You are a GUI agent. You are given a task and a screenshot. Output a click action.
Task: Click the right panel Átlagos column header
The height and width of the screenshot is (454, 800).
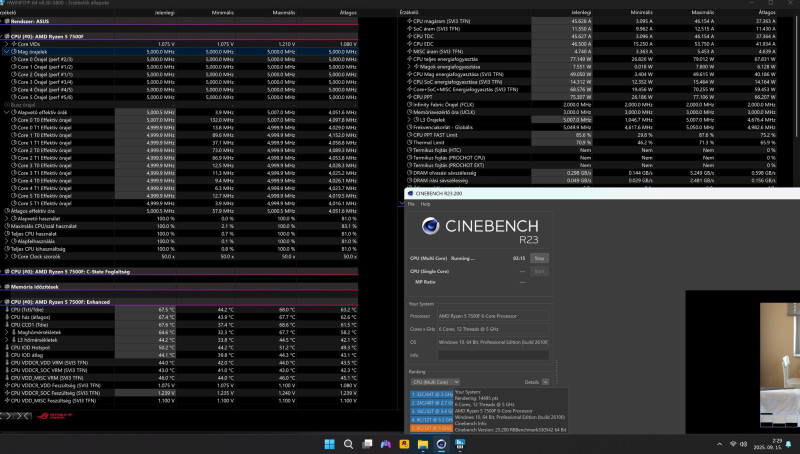tap(767, 12)
